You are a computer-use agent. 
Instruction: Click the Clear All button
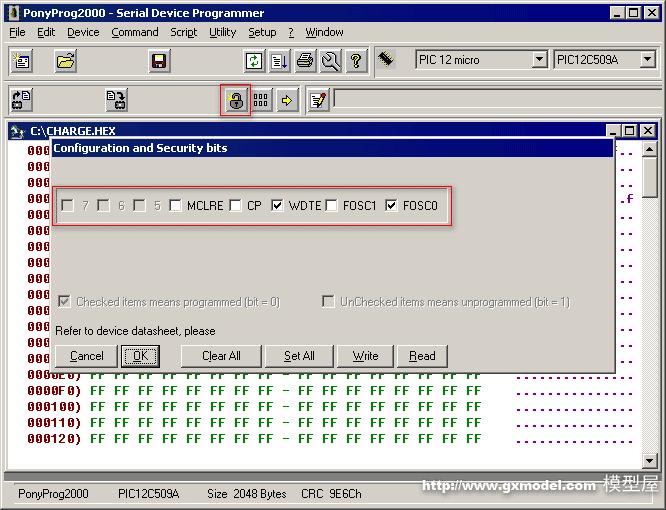coord(221,356)
